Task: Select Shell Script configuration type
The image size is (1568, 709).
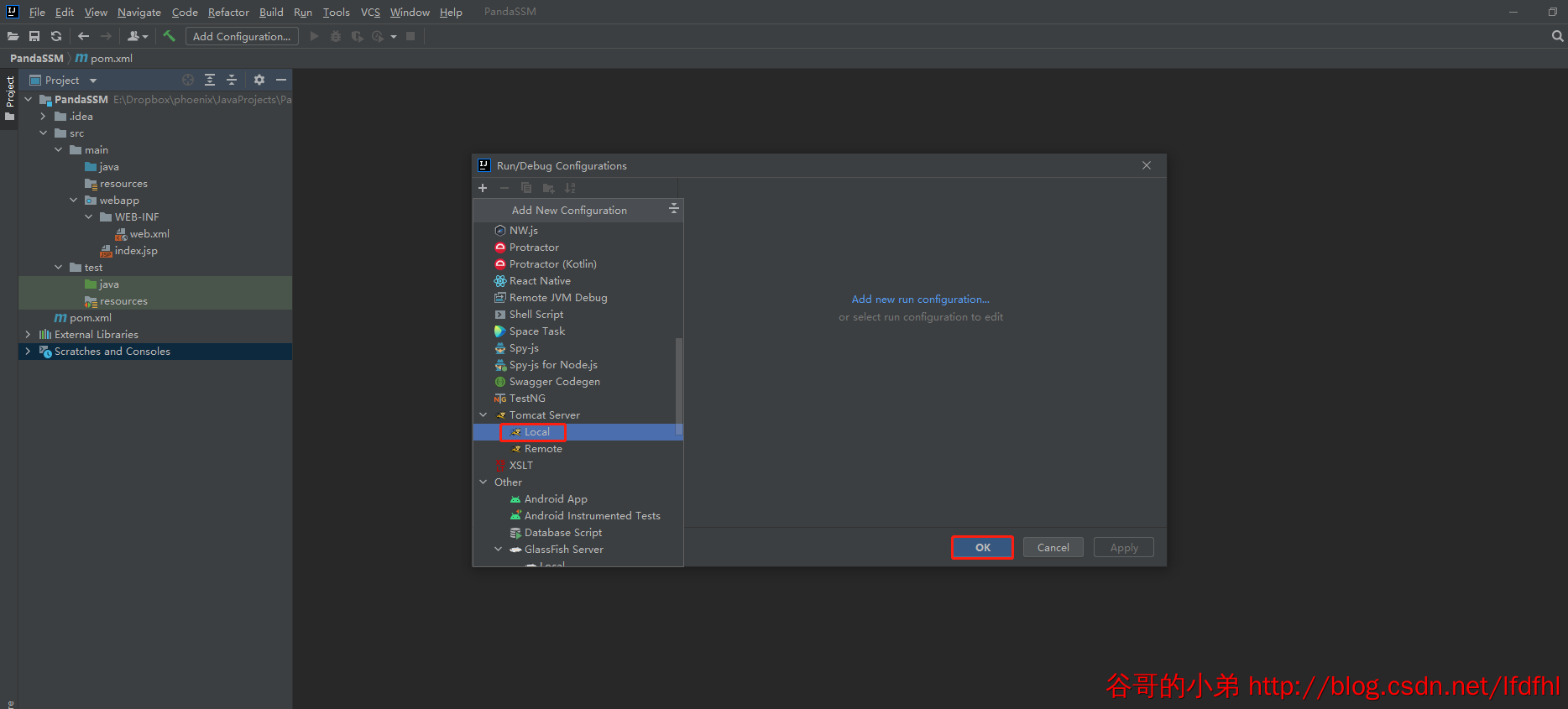Action: coord(578,315)
